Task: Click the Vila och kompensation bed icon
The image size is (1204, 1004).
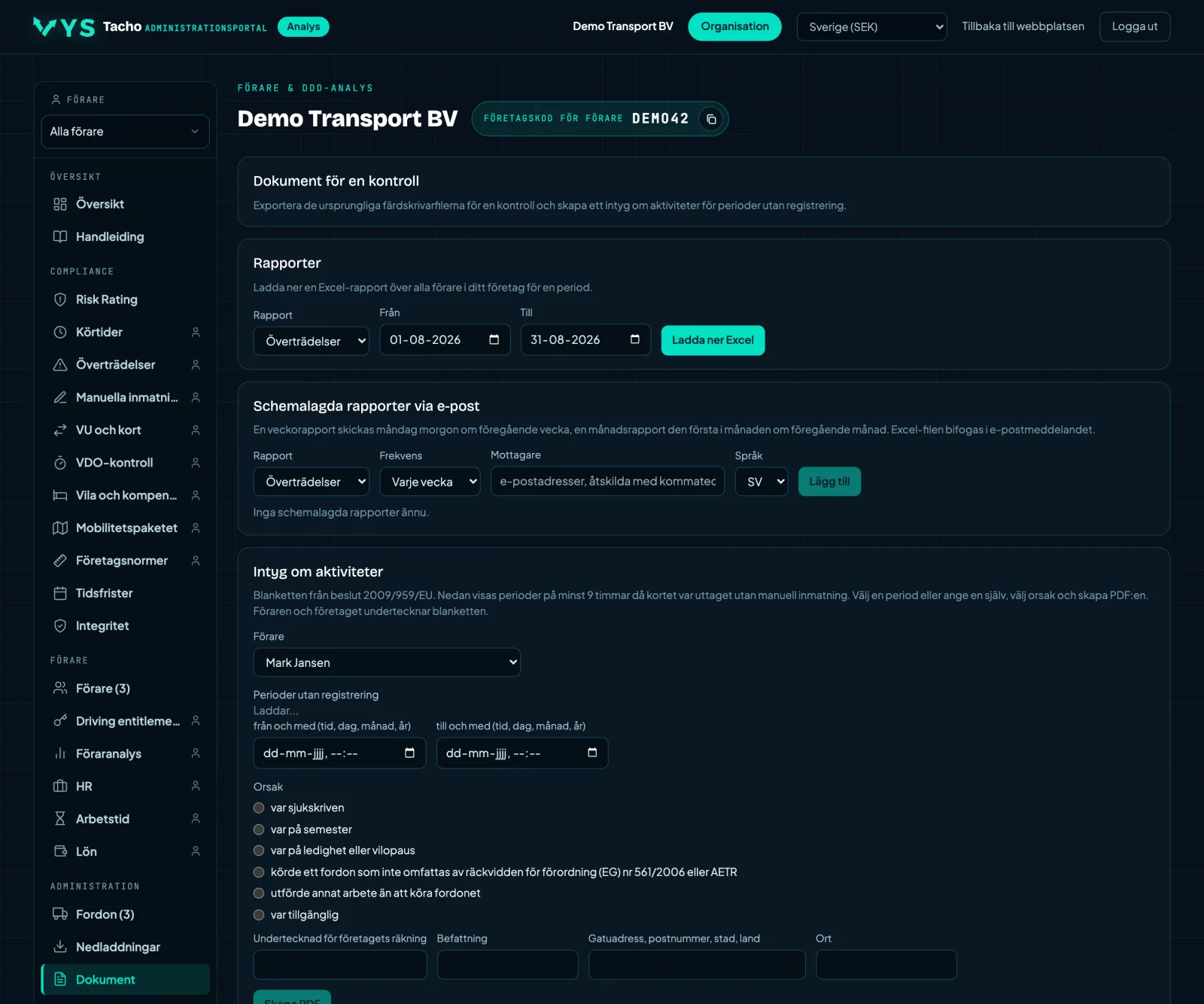Action: (60, 495)
